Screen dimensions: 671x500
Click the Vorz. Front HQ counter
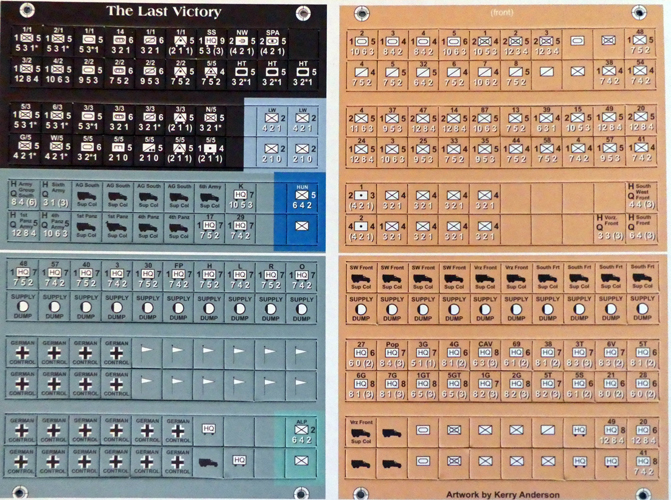pos(610,228)
